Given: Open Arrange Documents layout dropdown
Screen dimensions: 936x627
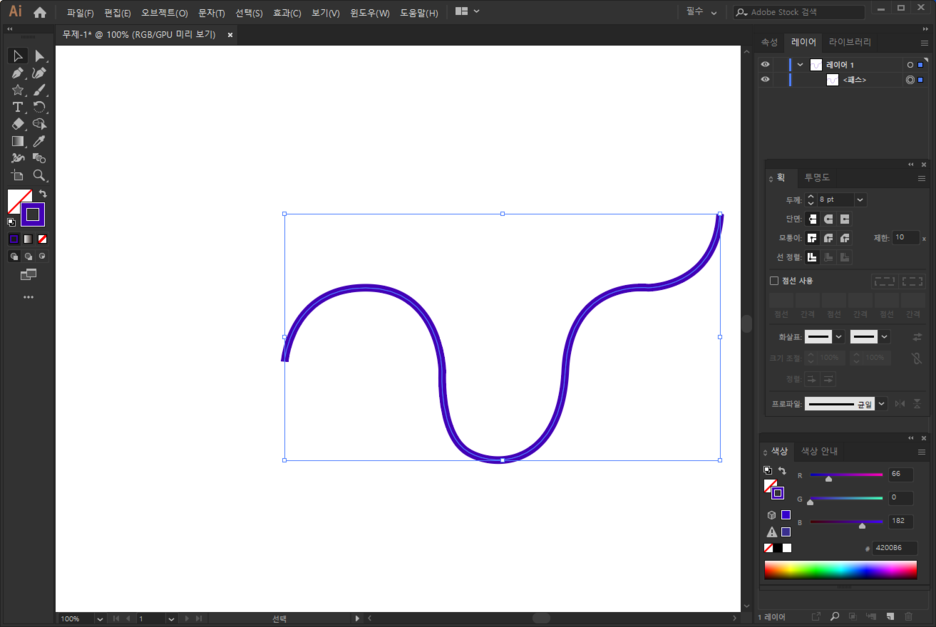Looking at the screenshot, I should tap(467, 11).
